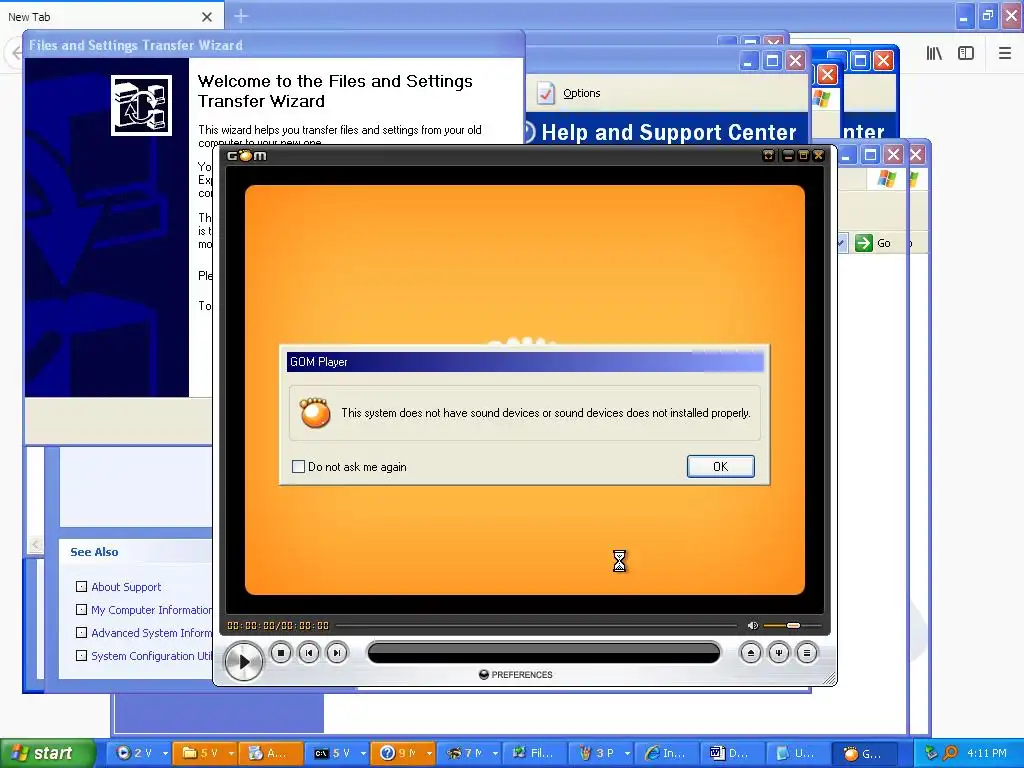The height and width of the screenshot is (768, 1024).
Task: Click the GOM Player play button
Action: click(x=244, y=661)
